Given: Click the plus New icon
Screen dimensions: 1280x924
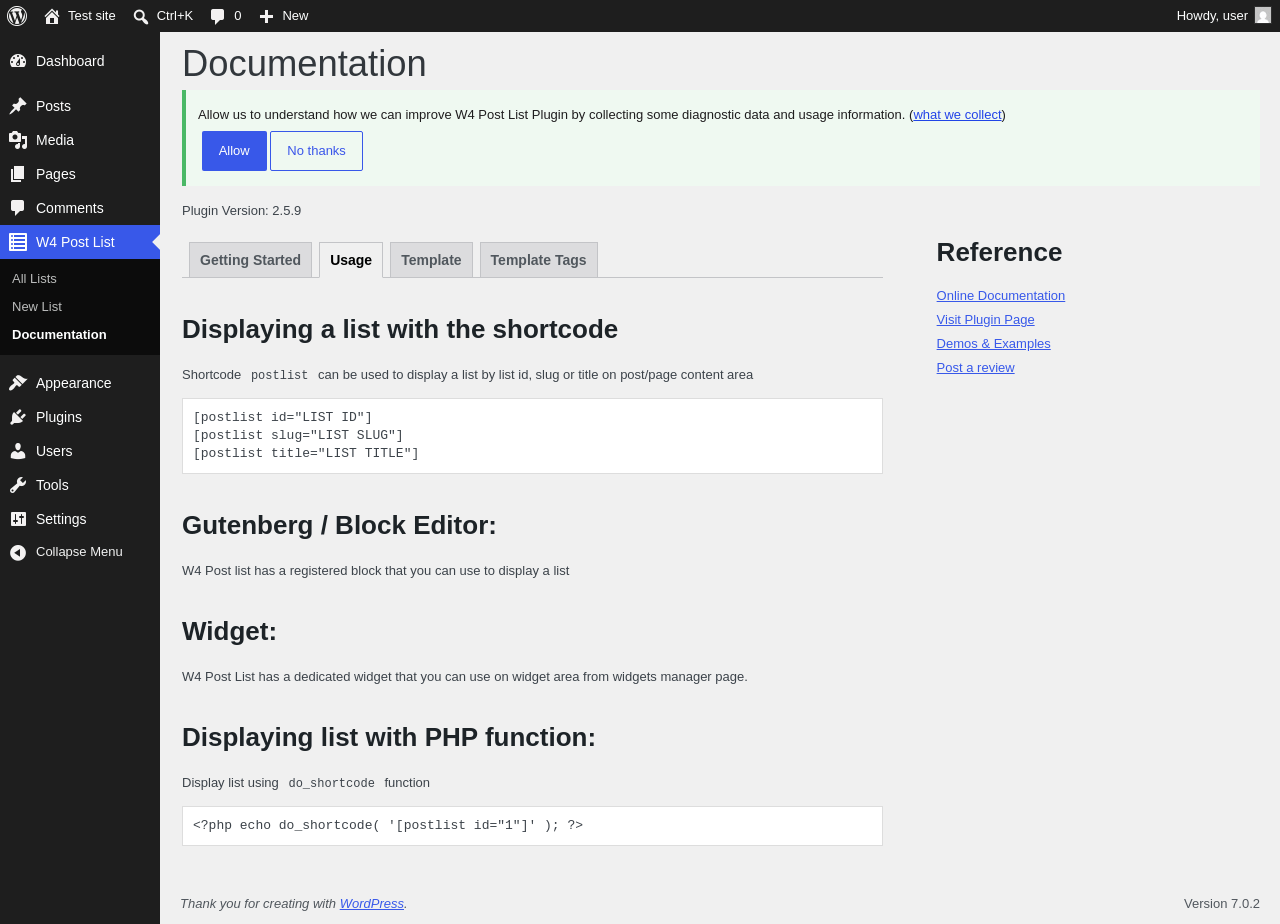Looking at the screenshot, I should [266, 16].
